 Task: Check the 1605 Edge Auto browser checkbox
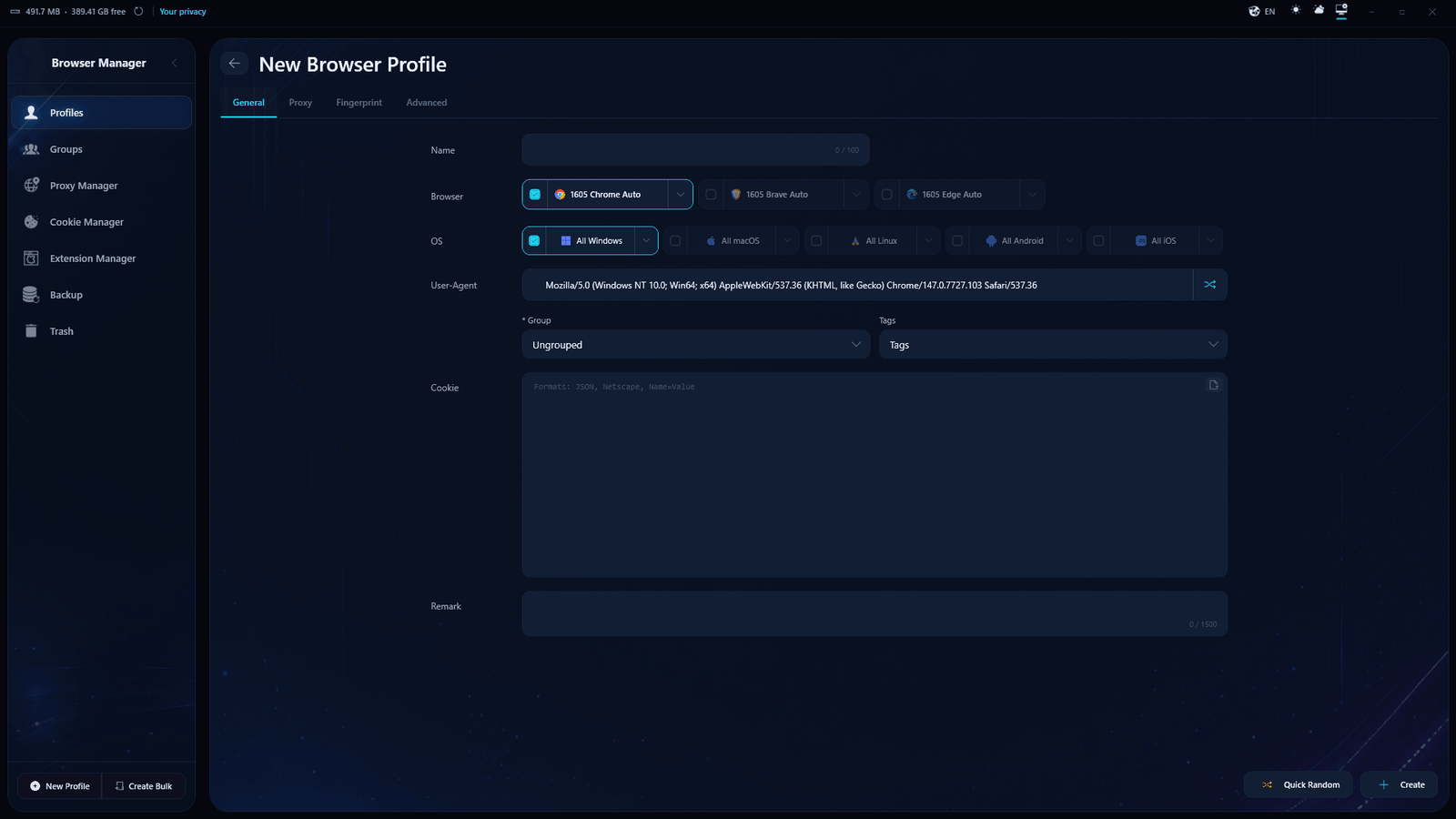pyautogui.click(x=886, y=195)
